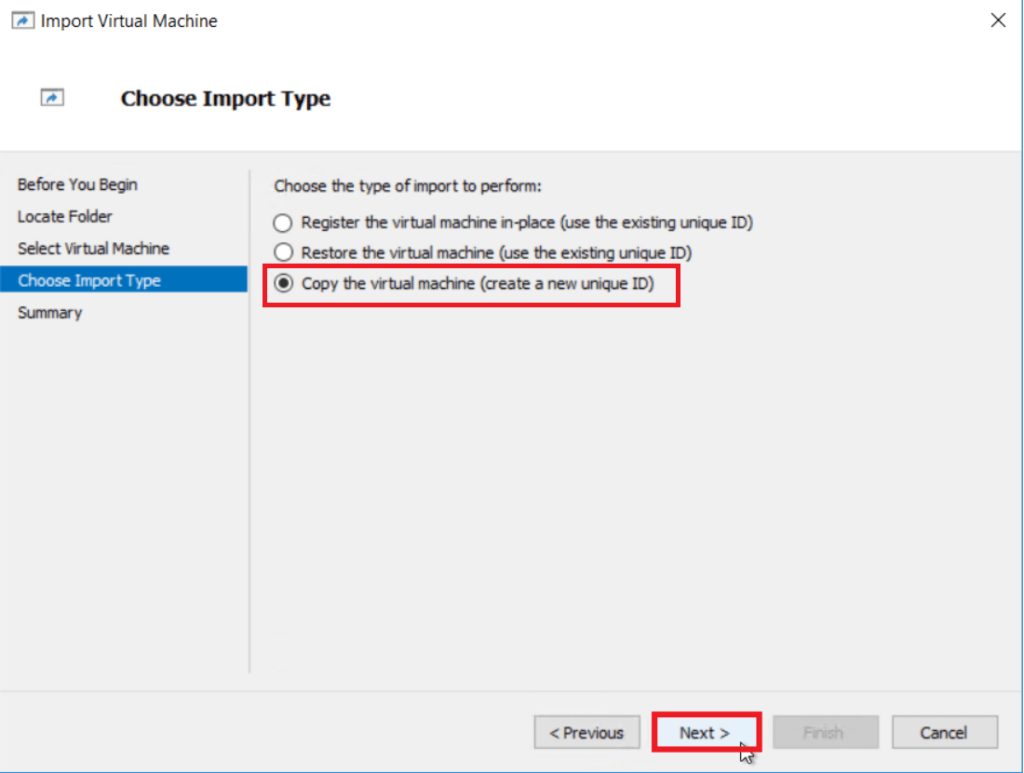Go back with the Previous button
1024x773 pixels.
[x=586, y=732]
